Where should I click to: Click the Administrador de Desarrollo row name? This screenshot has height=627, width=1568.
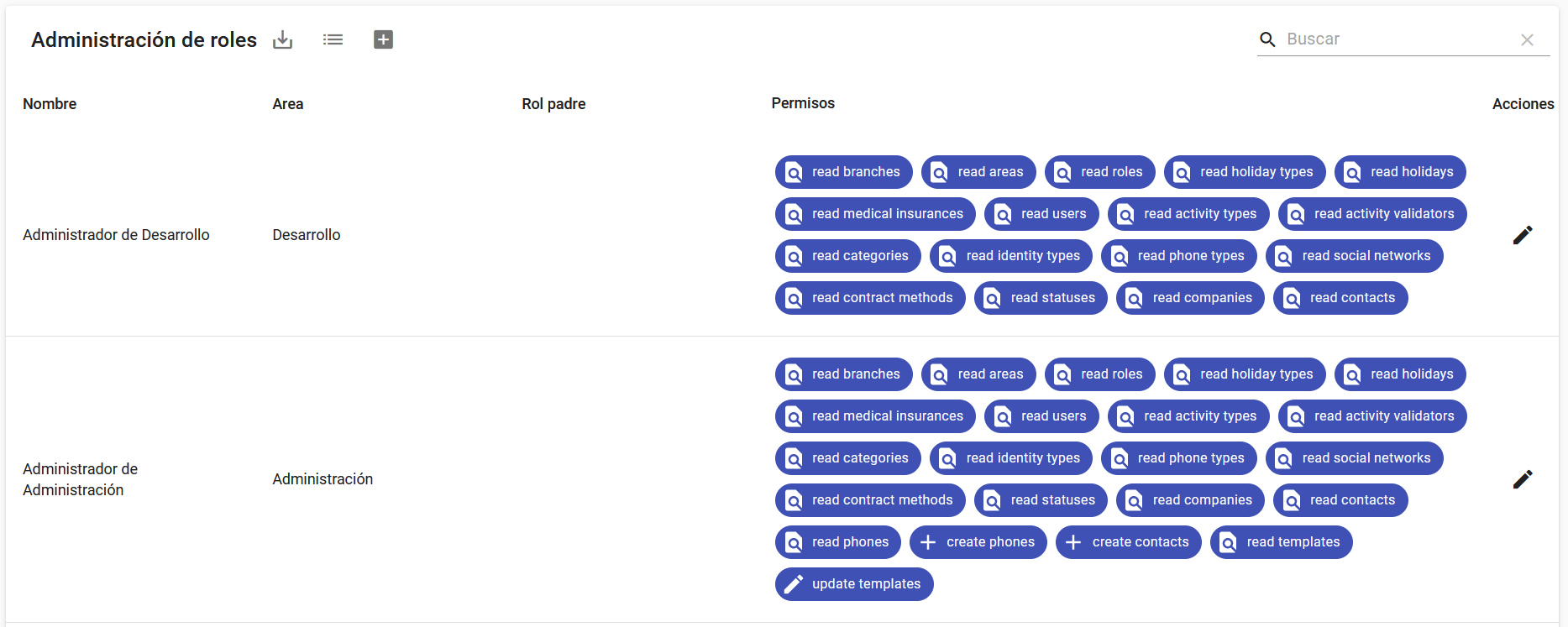pyautogui.click(x=116, y=235)
